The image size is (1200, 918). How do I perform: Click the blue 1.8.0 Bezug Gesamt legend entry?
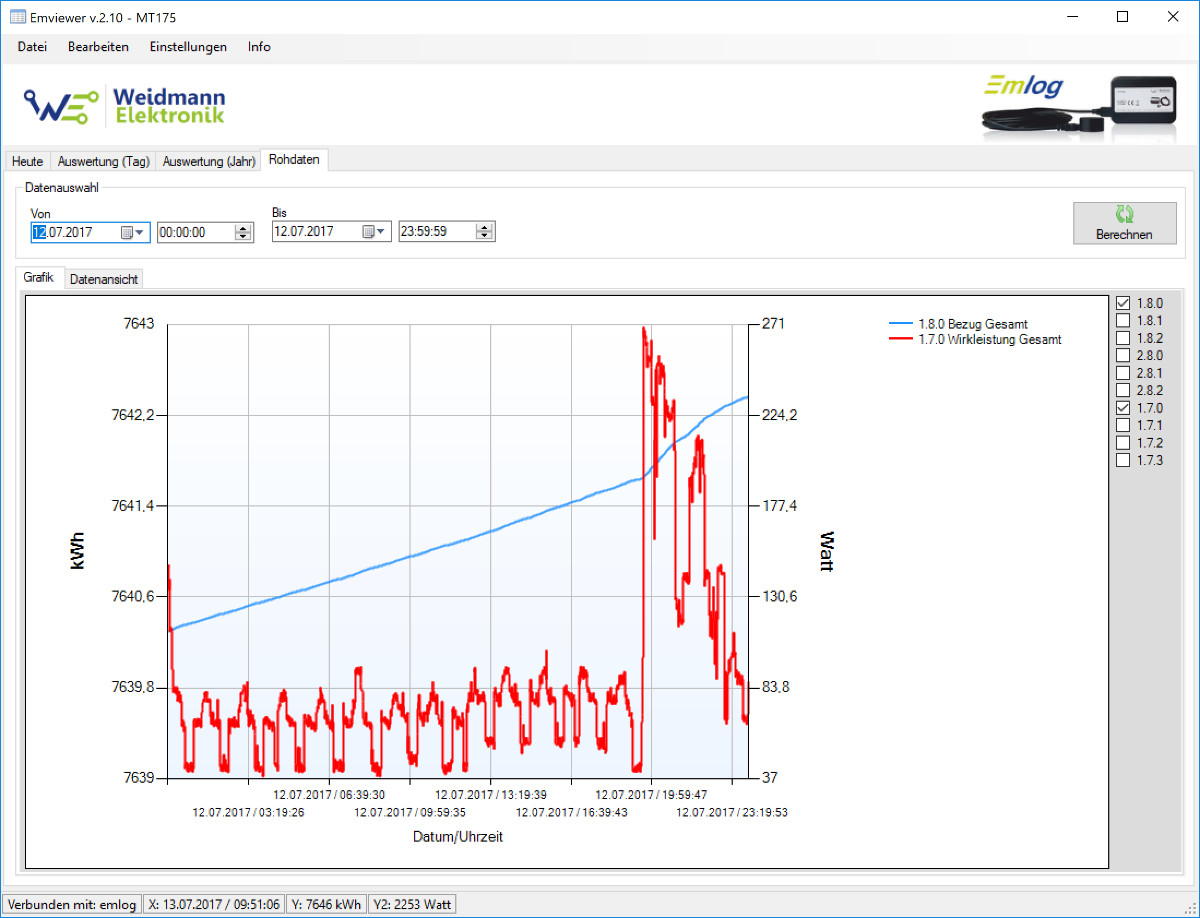(x=972, y=324)
